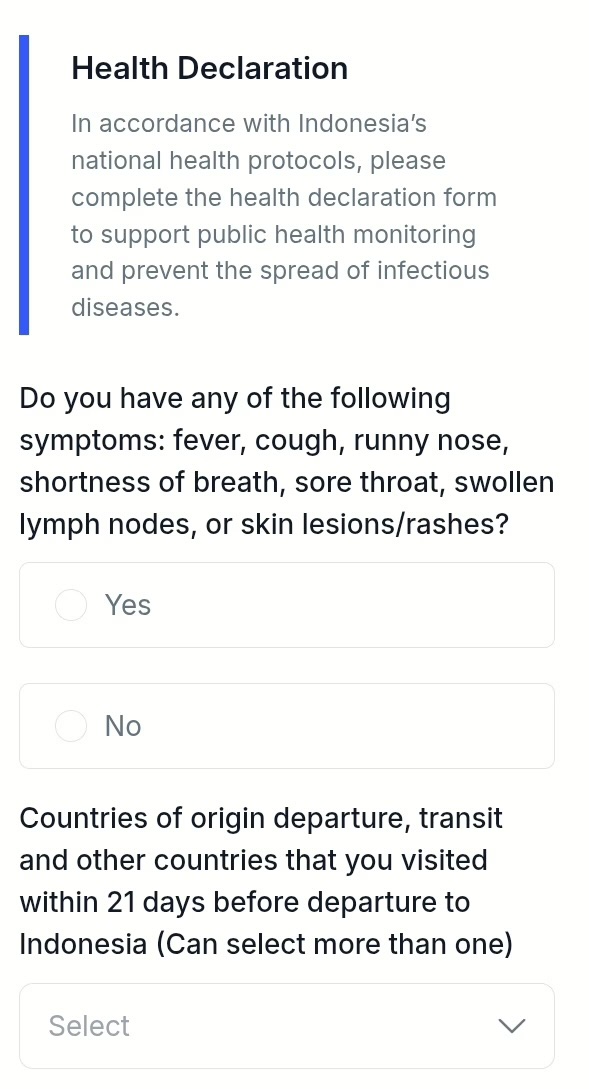589x1089 pixels.
Task: Click the No option card label
Action: (123, 726)
